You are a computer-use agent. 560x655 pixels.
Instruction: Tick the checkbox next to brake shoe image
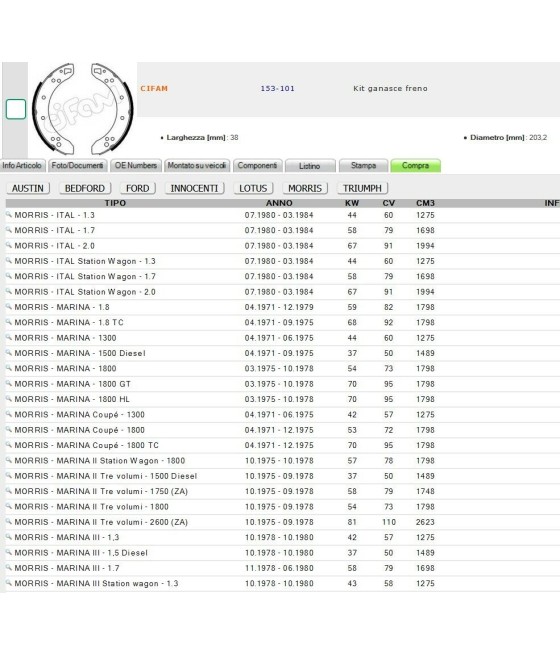click(x=16, y=109)
